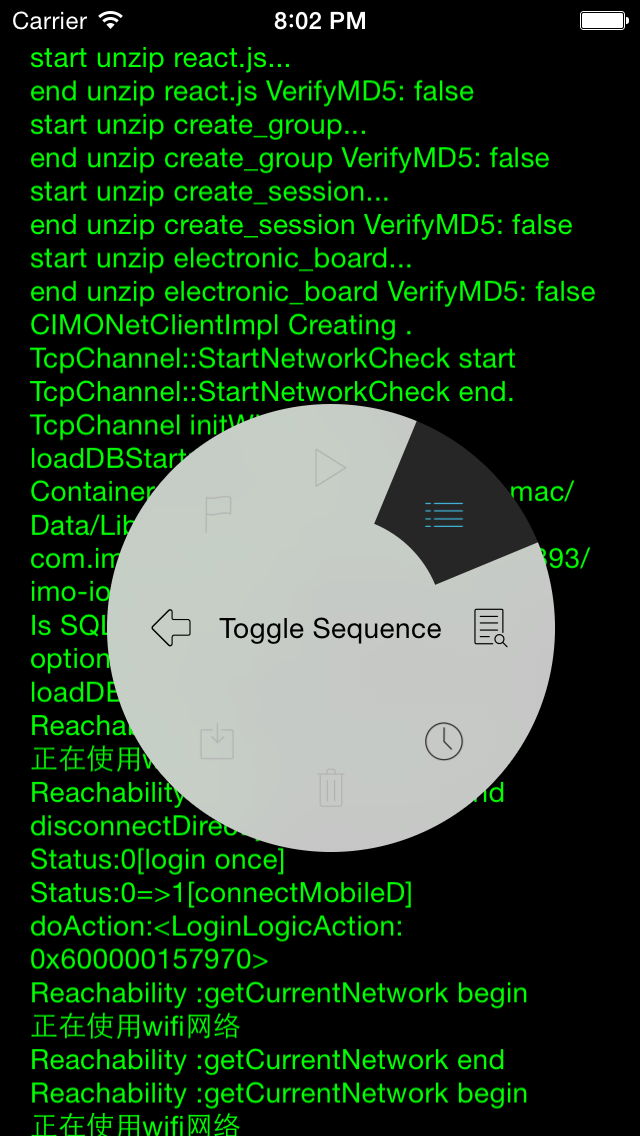The image size is (640, 1136).
Task: Select the Play icon in the radial menu
Action: [x=330, y=467]
